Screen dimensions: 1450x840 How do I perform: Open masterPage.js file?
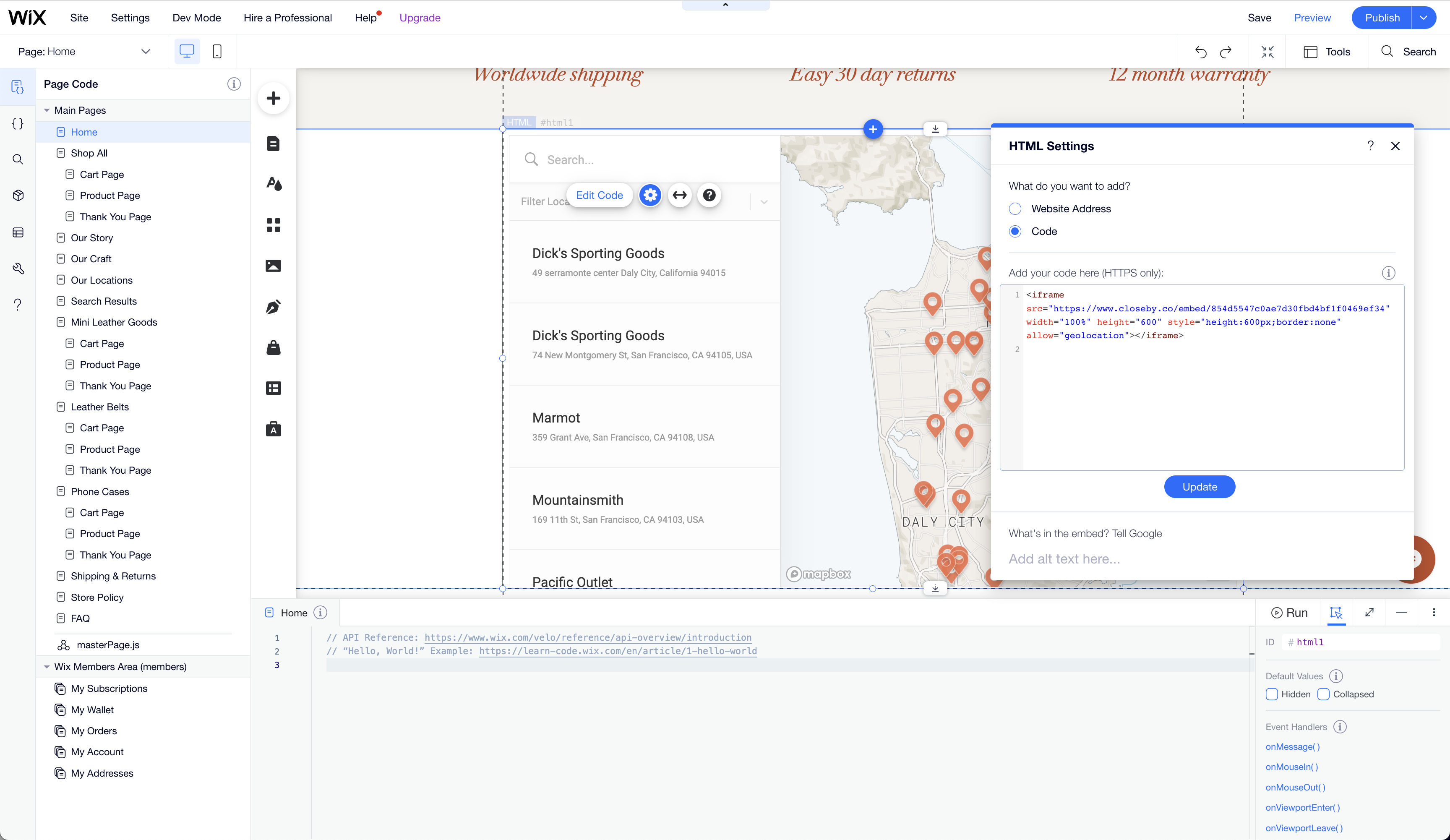point(107,645)
